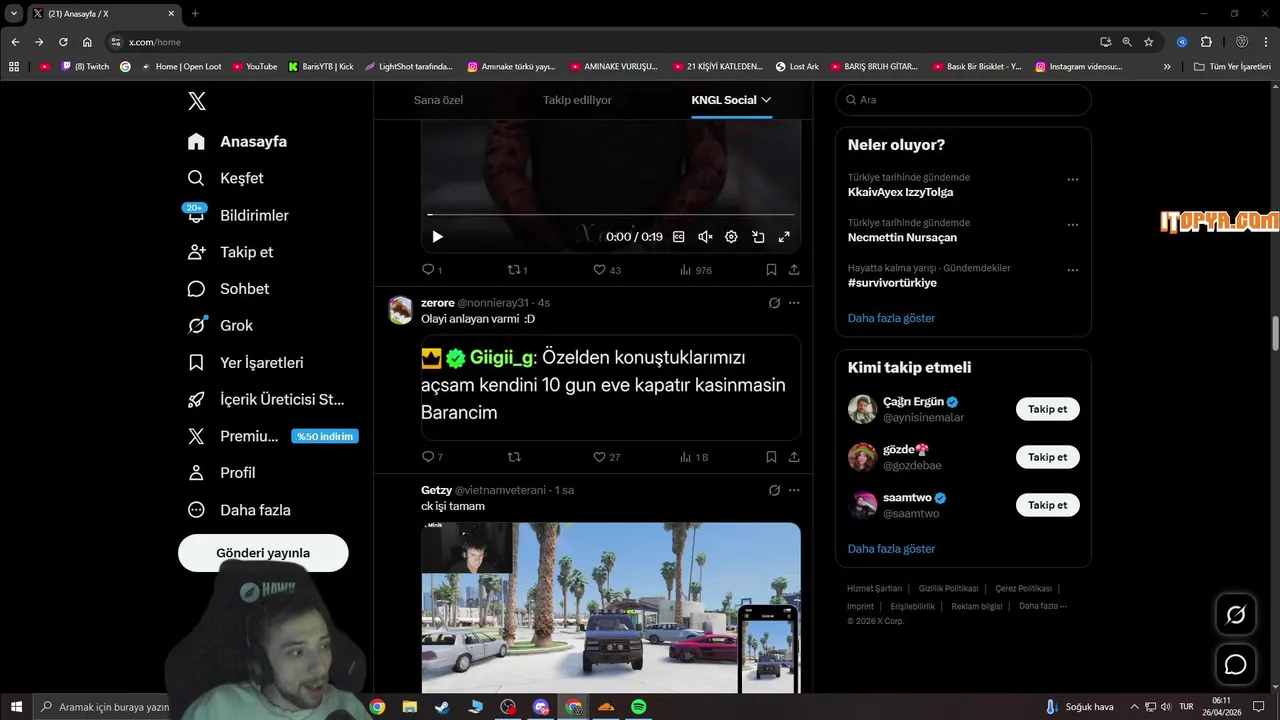View analytics showing 976 views
1280x720 pixels.
(695, 270)
